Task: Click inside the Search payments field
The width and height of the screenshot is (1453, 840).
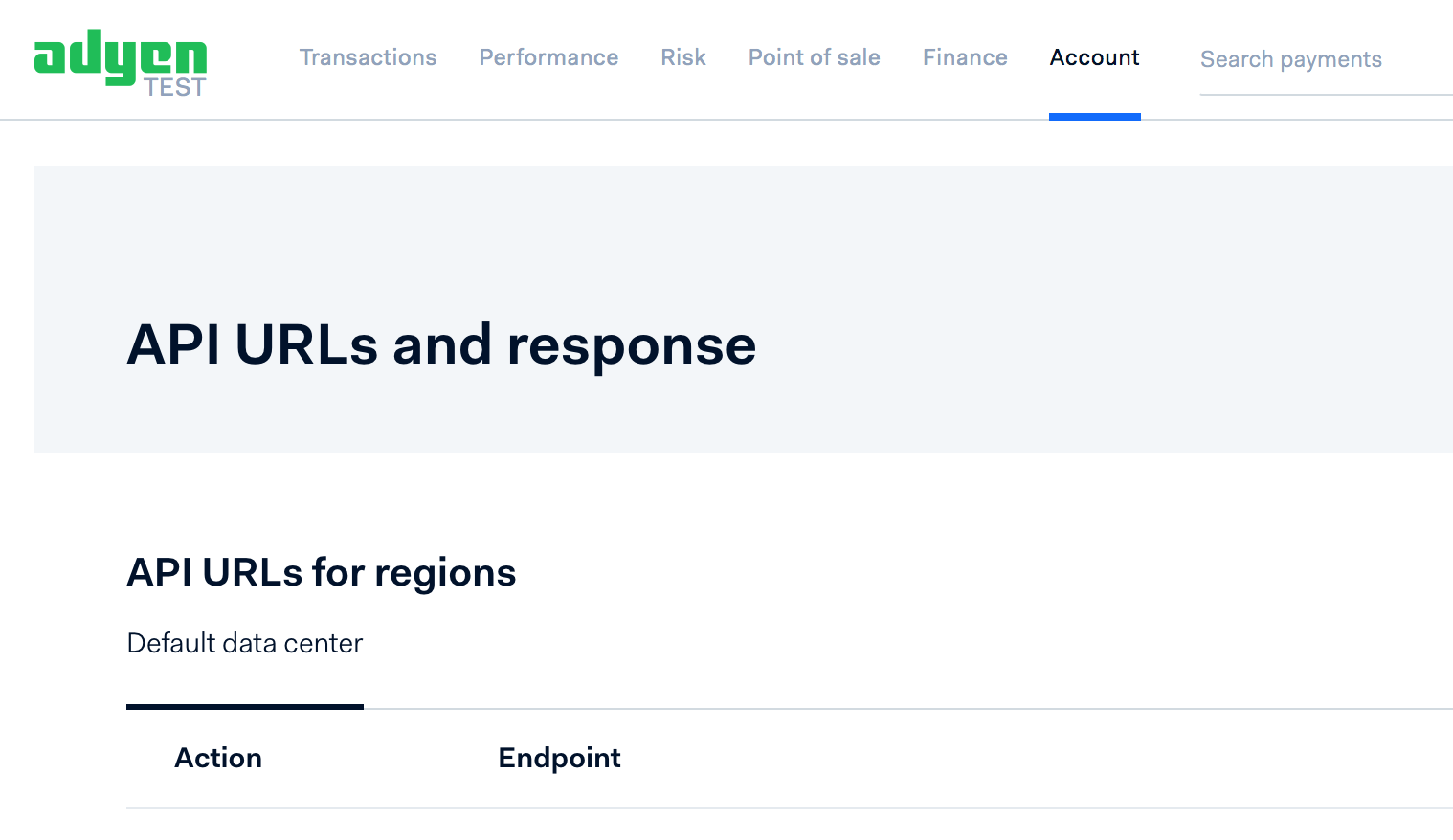Action: [x=1291, y=59]
